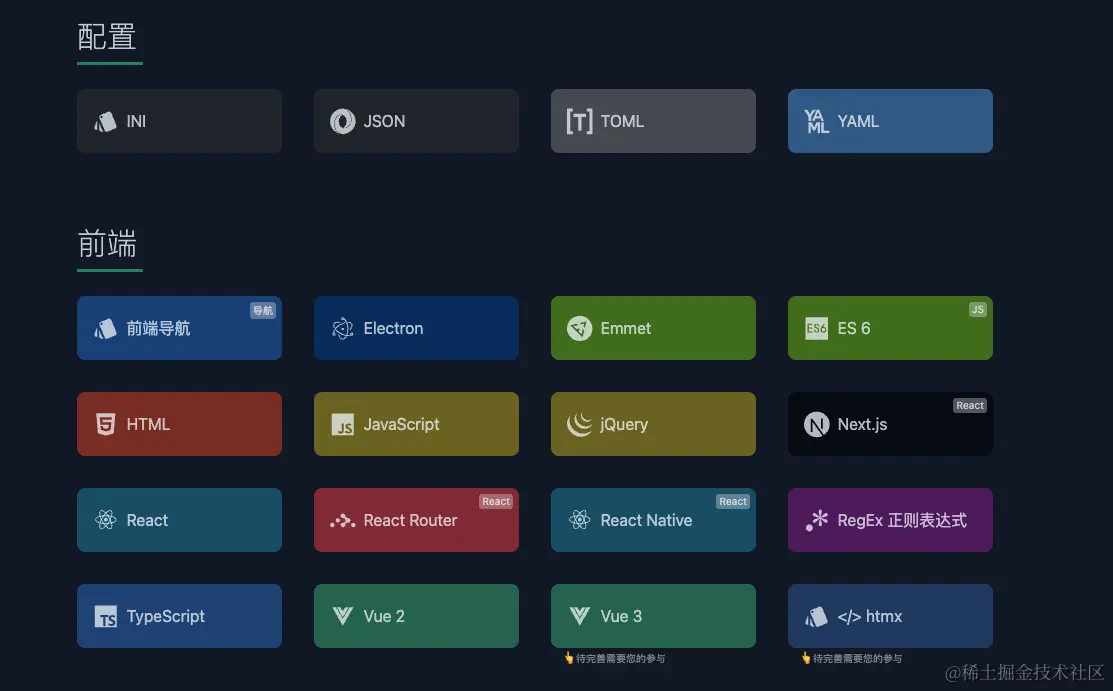Click the 导航 tag on 前端导航
Screen dimensions: 1113x691
coord(263,310)
